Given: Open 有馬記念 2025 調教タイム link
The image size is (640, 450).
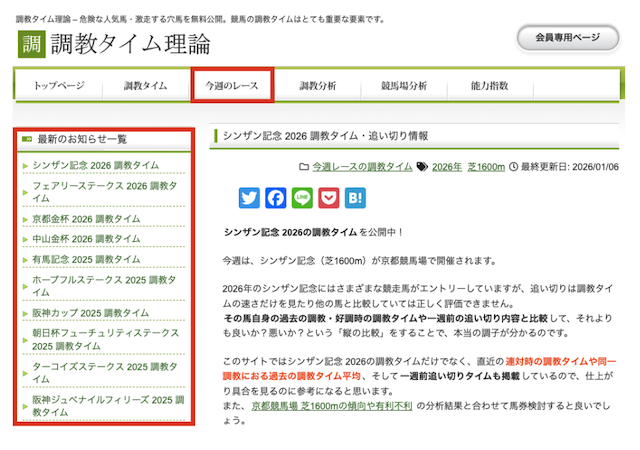Looking at the screenshot, I should pos(86,259).
